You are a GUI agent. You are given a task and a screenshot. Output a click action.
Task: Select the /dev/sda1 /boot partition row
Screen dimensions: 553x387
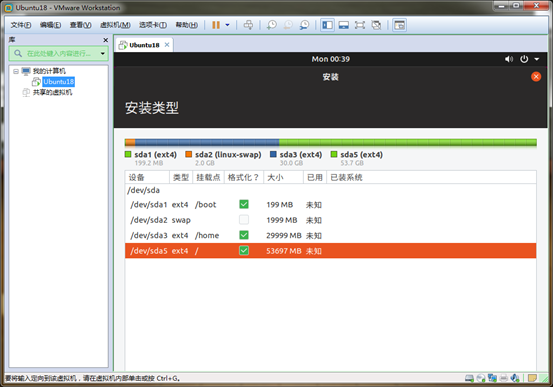click(330, 205)
